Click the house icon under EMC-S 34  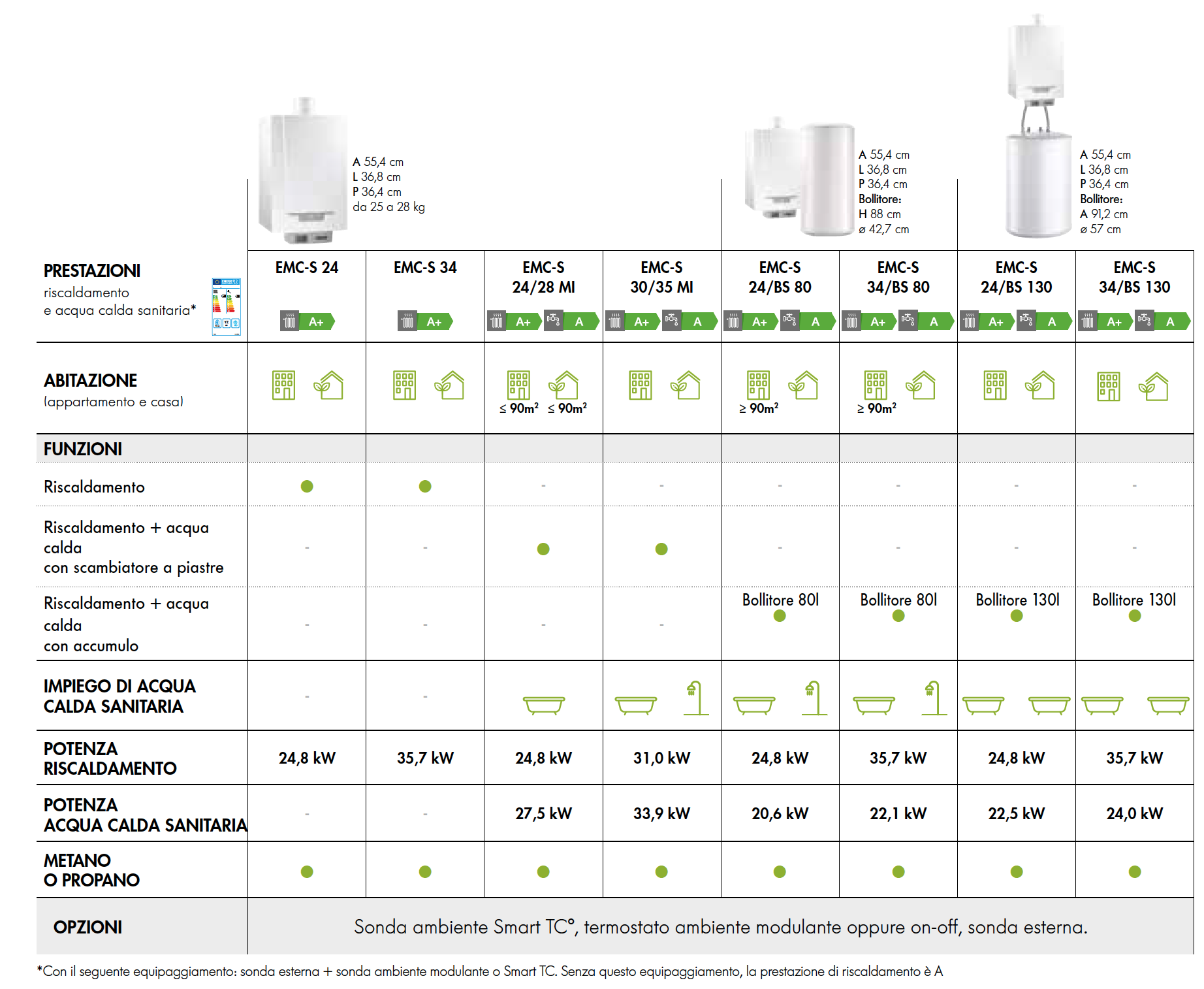(x=449, y=385)
